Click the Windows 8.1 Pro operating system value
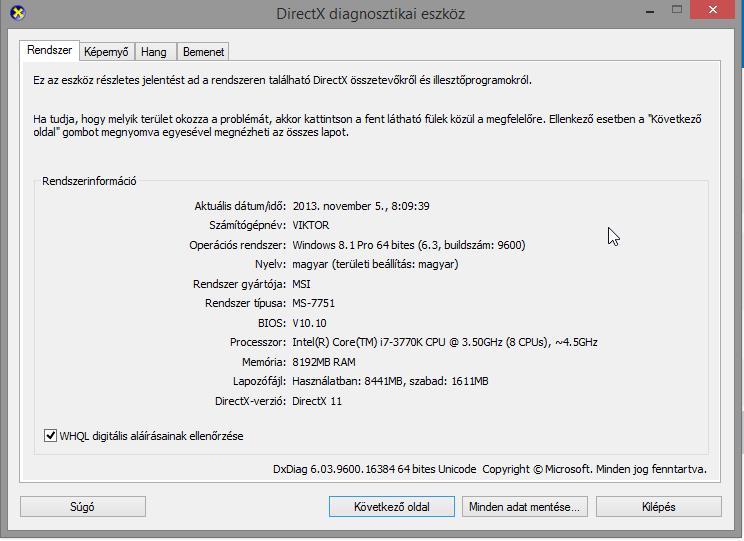The image size is (744, 541). pos(409,245)
